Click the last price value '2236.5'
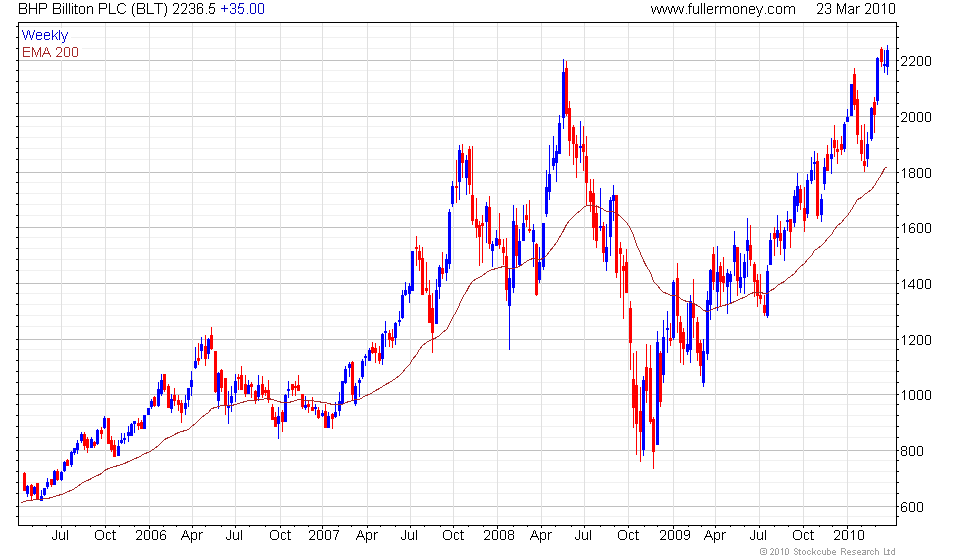 point(194,9)
